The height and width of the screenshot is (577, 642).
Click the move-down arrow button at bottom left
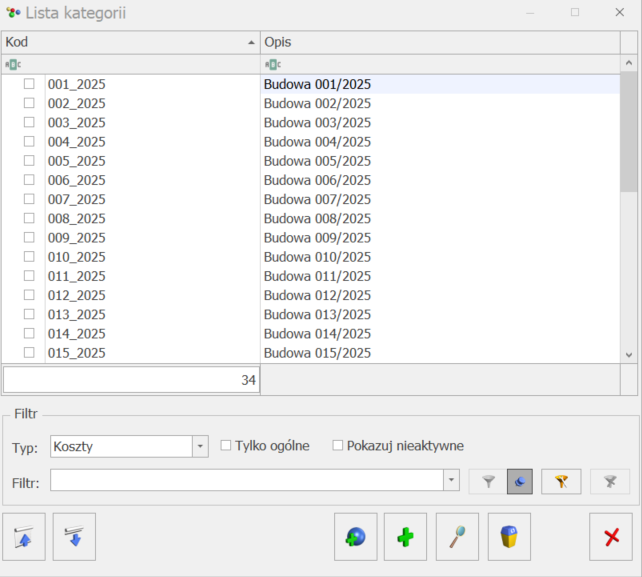click(74, 536)
